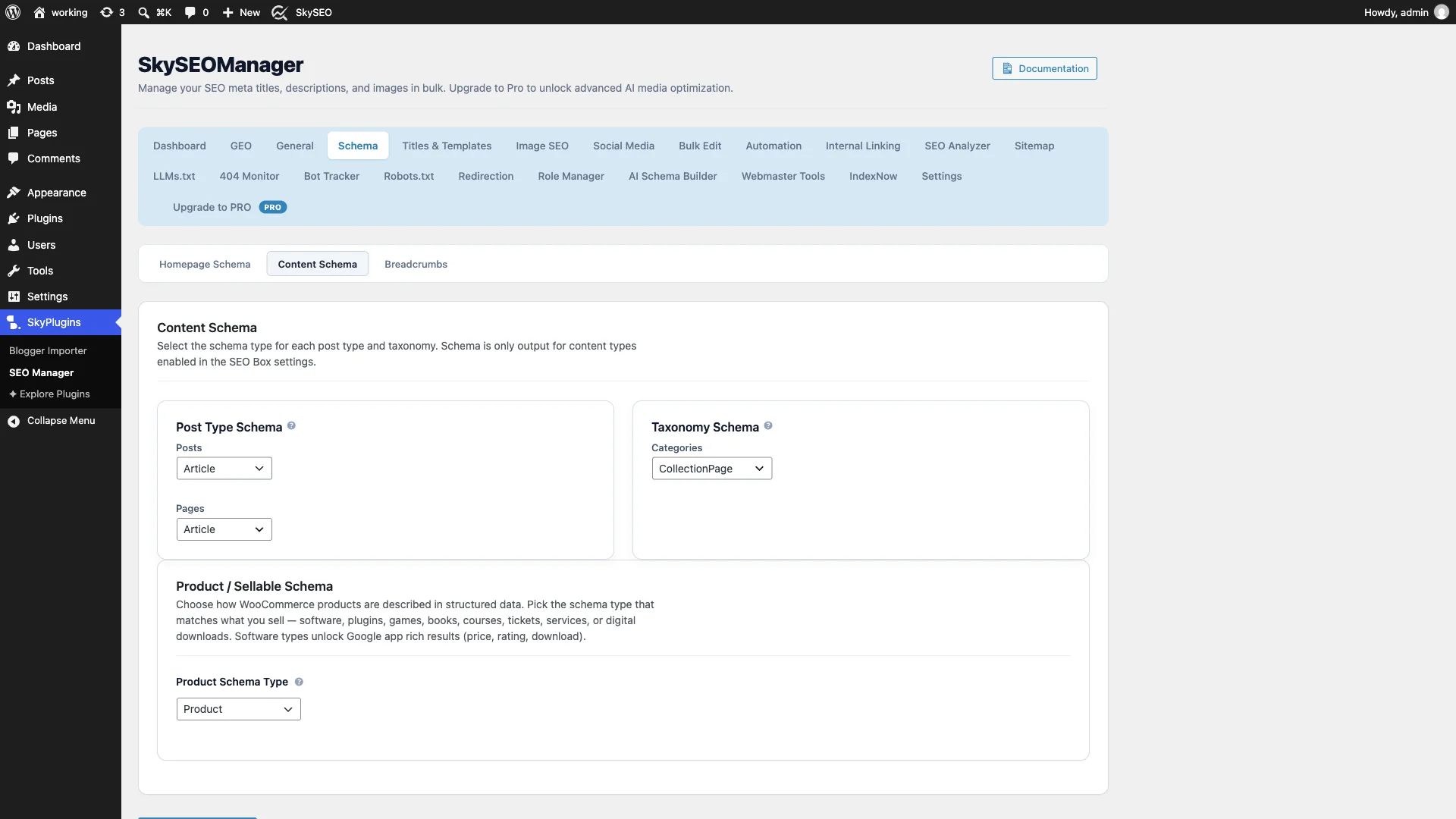Viewport: 1456px width, 819px height.
Task: Select the Homepage Schema sub-tab
Action: click(x=205, y=264)
